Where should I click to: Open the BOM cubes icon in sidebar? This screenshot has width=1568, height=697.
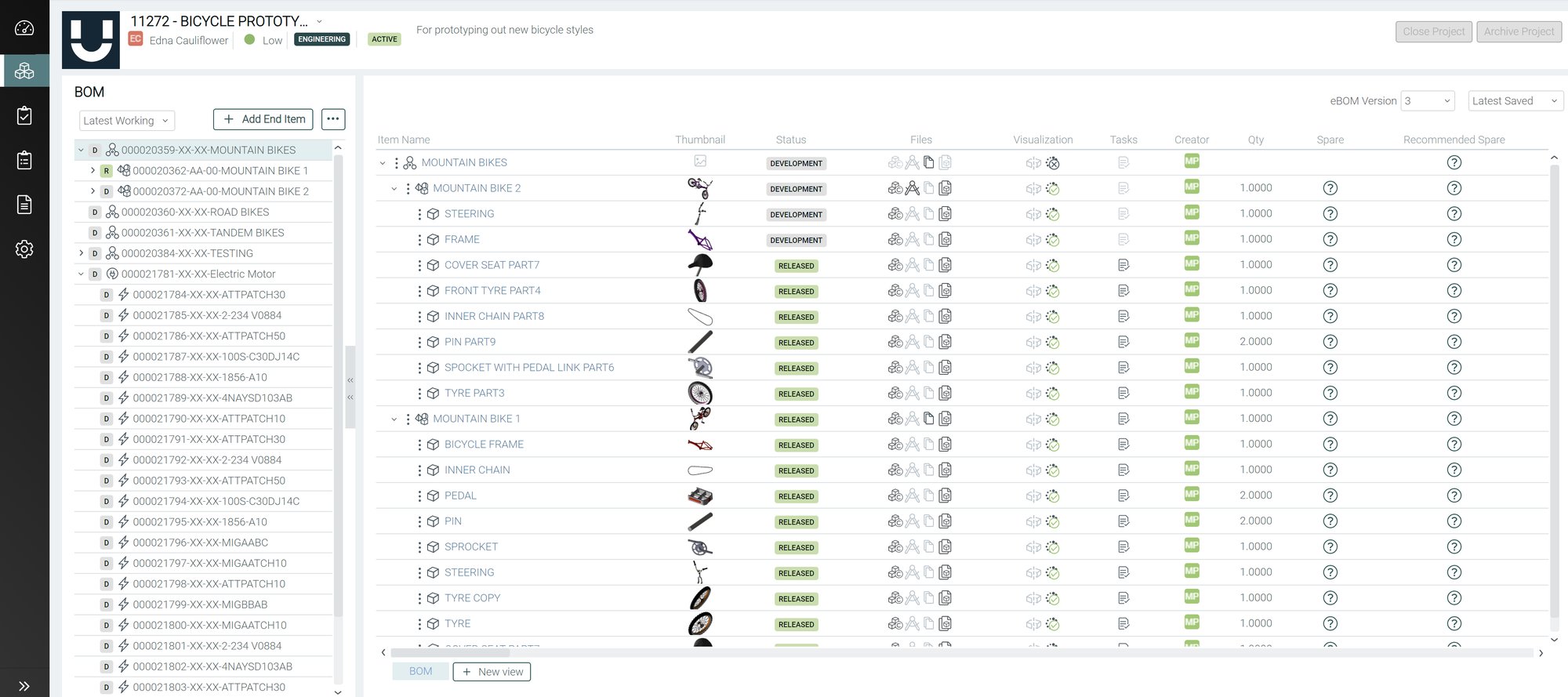[24, 71]
